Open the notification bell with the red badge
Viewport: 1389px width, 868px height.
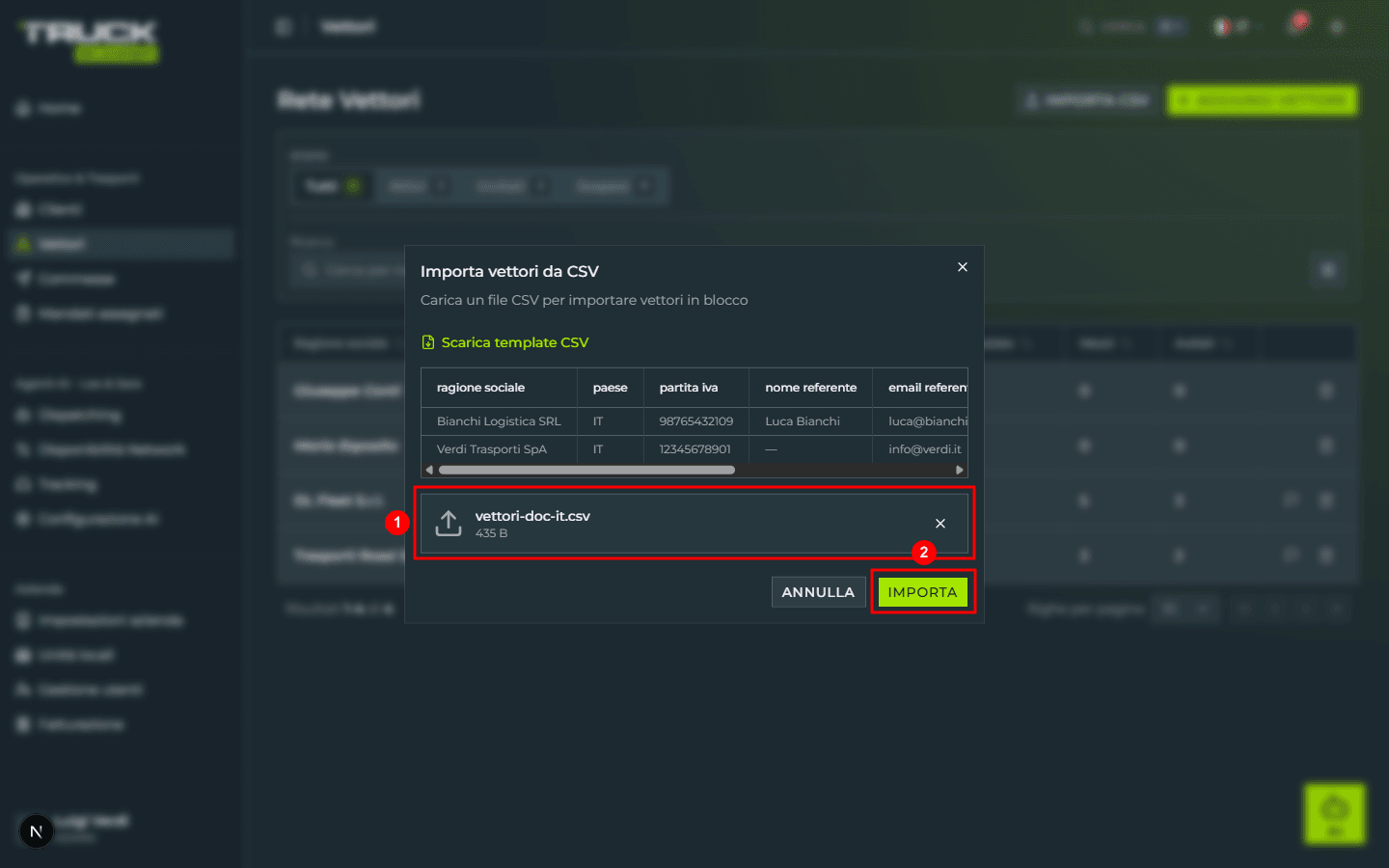coord(1297,24)
